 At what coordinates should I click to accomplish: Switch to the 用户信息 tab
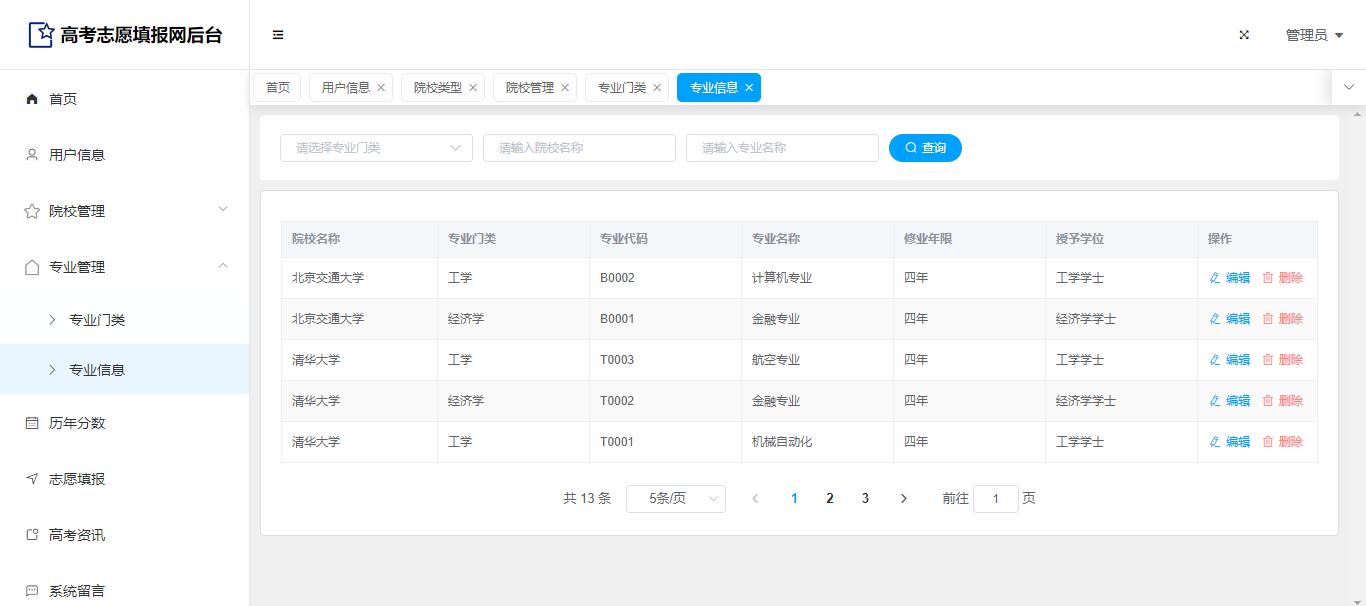click(345, 88)
